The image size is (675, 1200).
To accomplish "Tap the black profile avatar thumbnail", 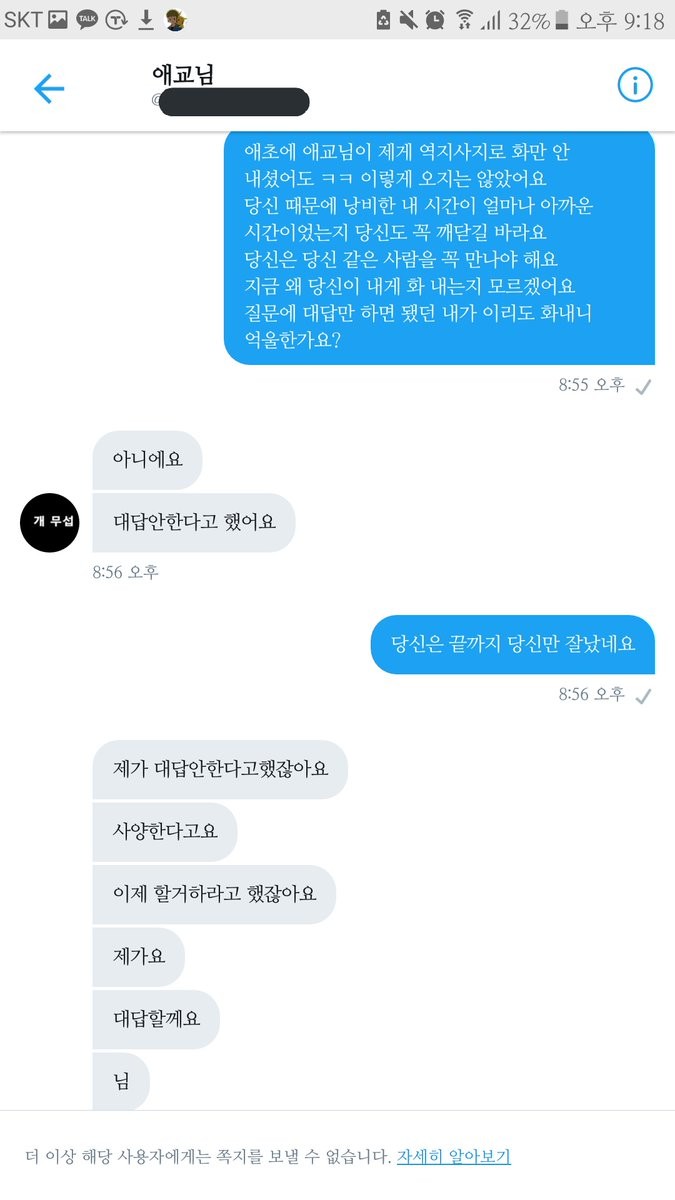I will pyautogui.click(x=50, y=522).
